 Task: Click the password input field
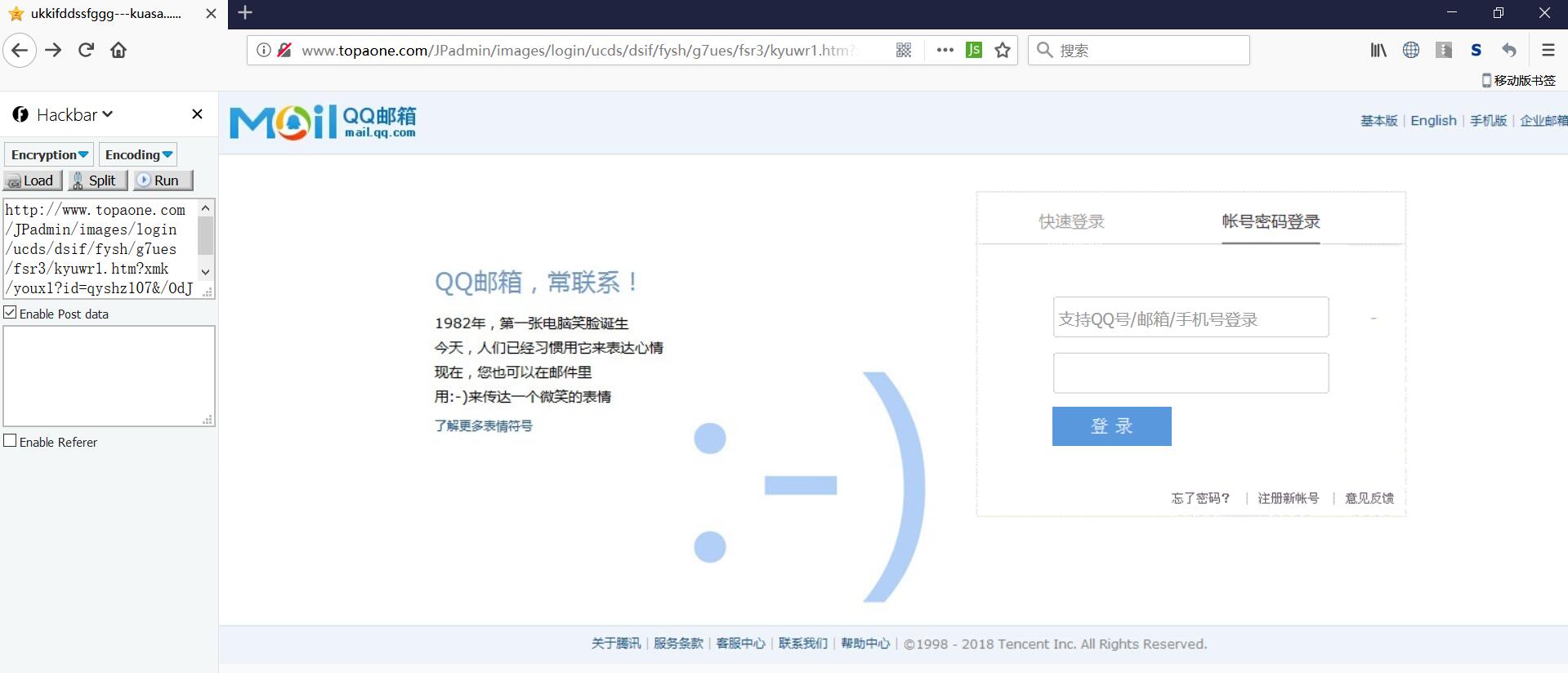click(1191, 373)
